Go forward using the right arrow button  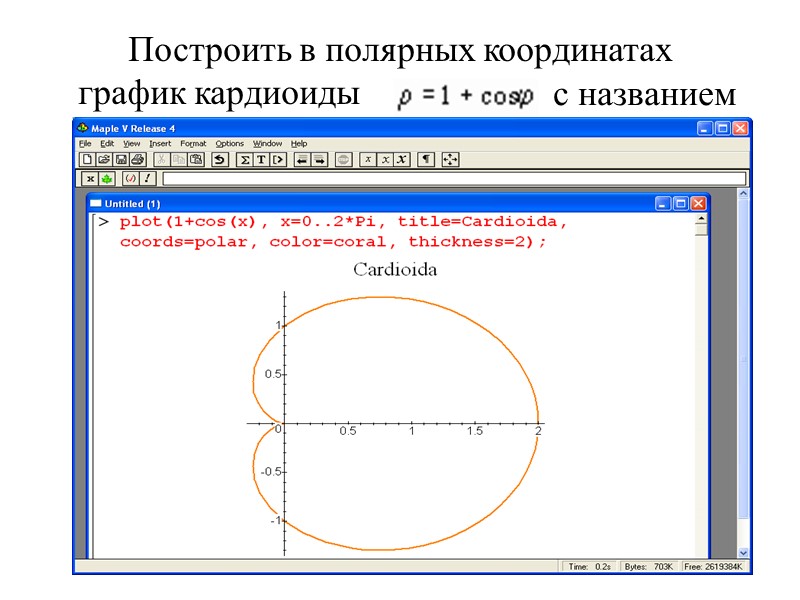(320, 158)
